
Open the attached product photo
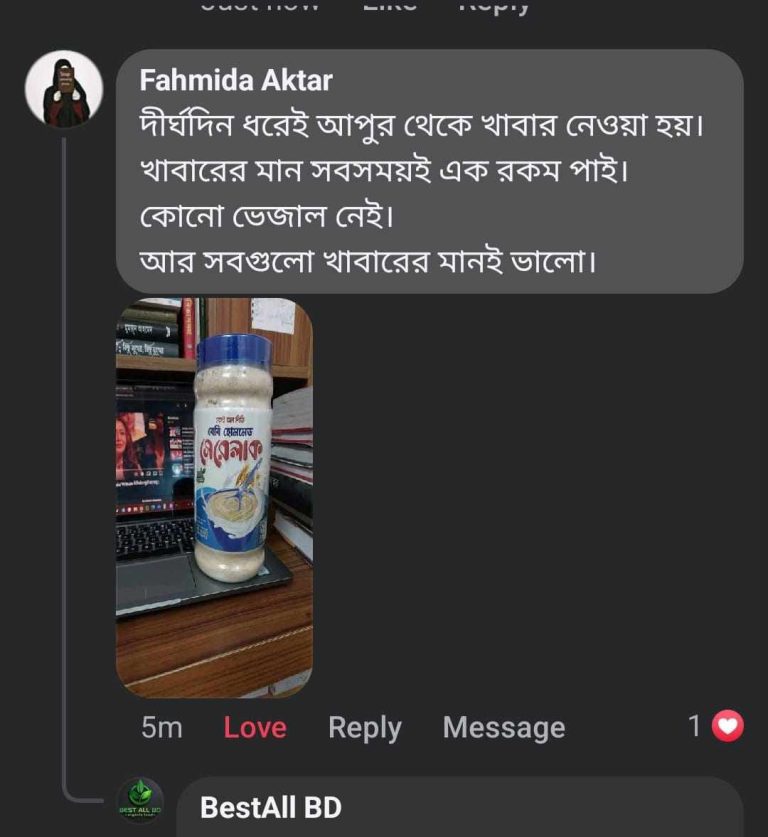point(214,497)
